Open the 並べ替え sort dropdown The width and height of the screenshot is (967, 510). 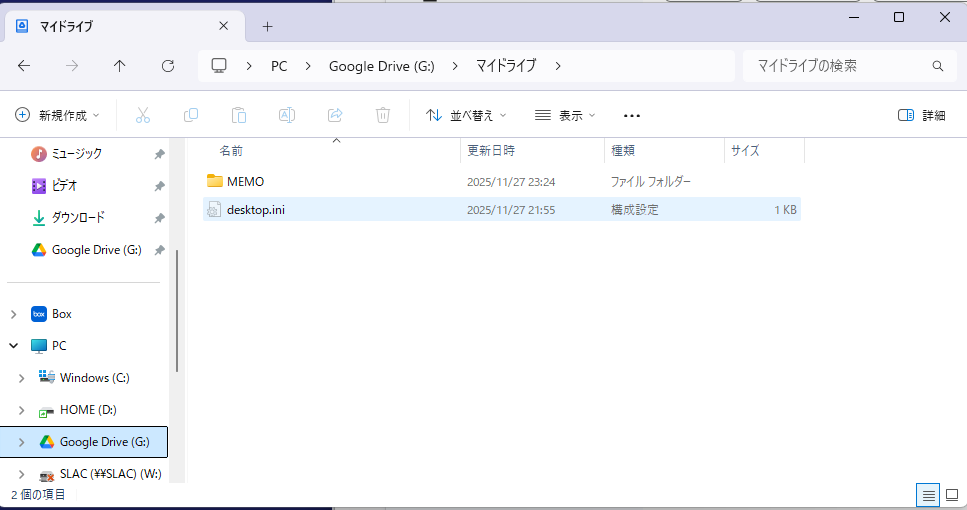tap(466, 115)
